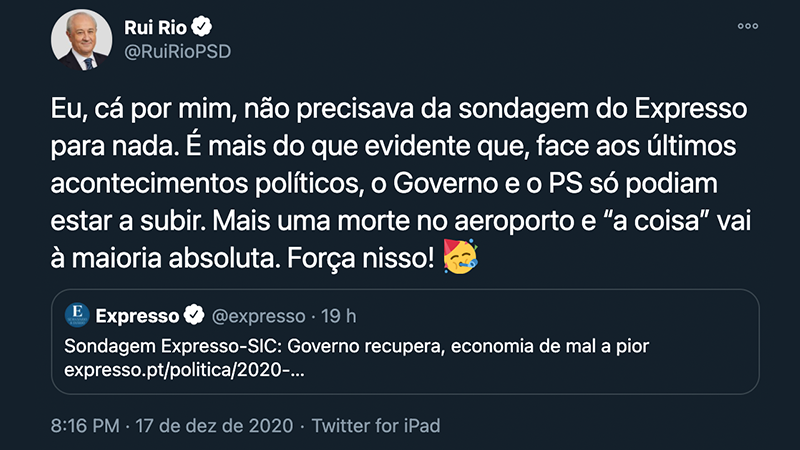The height and width of the screenshot is (450, 800).
Task: Click the Expresso logo avatar
Action: tap(77, 316)
